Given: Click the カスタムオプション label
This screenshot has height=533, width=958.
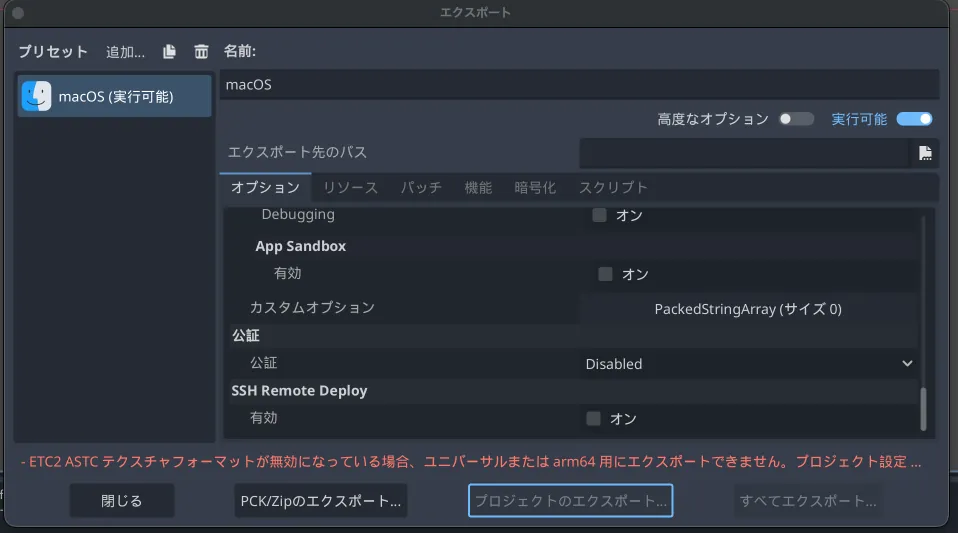Looking at the screenshot, I should 312,307.
